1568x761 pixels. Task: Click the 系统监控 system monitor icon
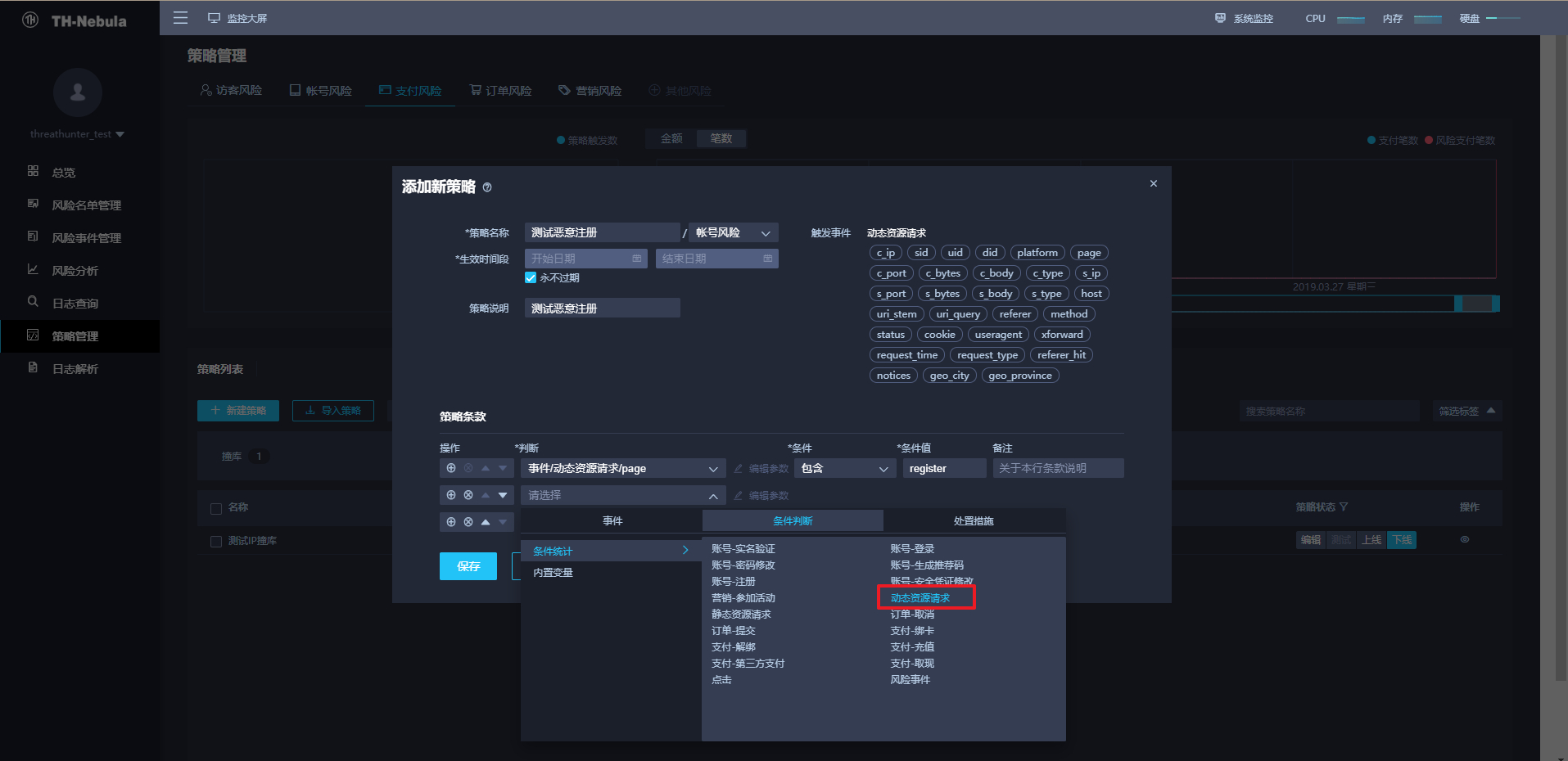pyautogui.click(x=1220, y=18)
